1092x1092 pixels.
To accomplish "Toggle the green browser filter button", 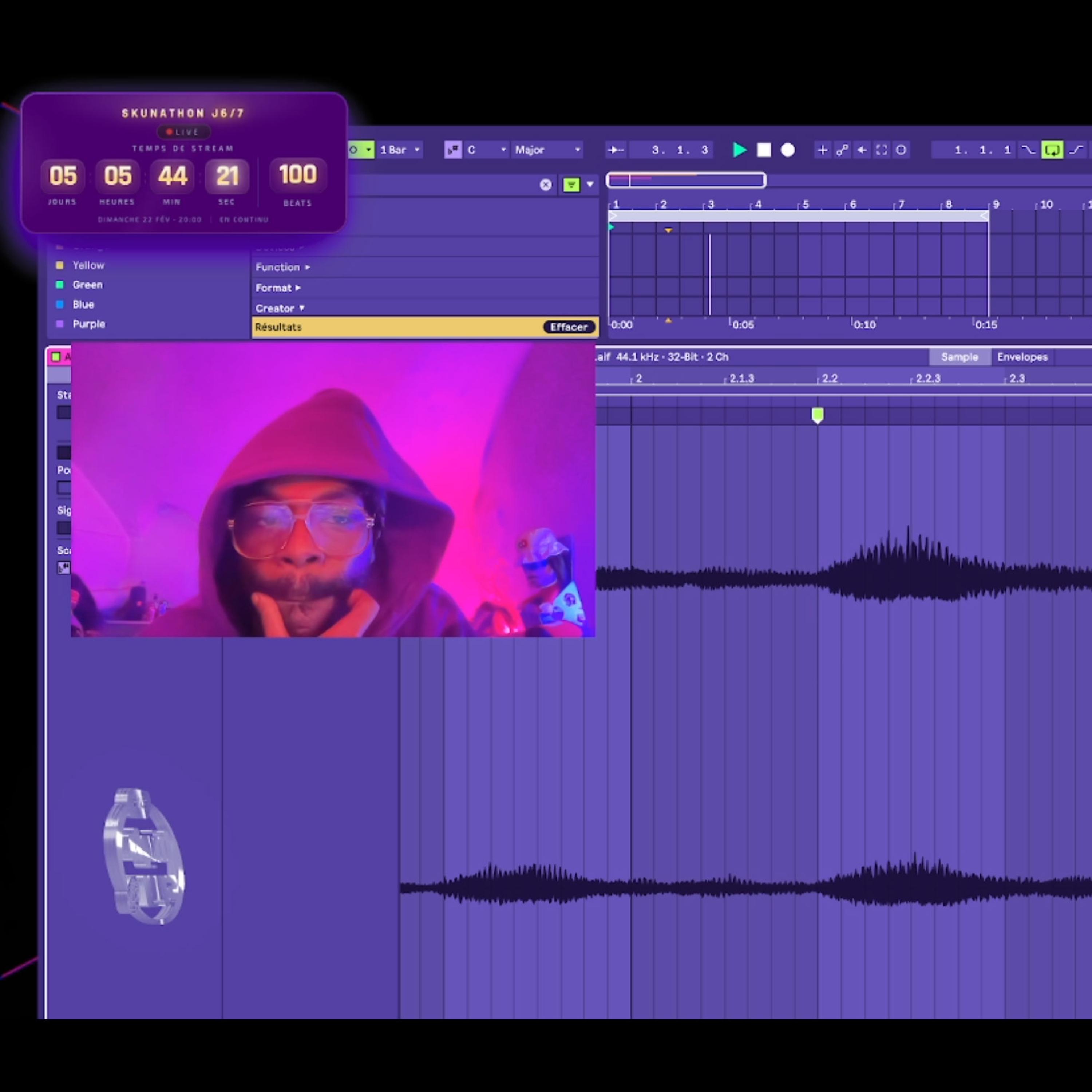I will [x=571, y=185].
